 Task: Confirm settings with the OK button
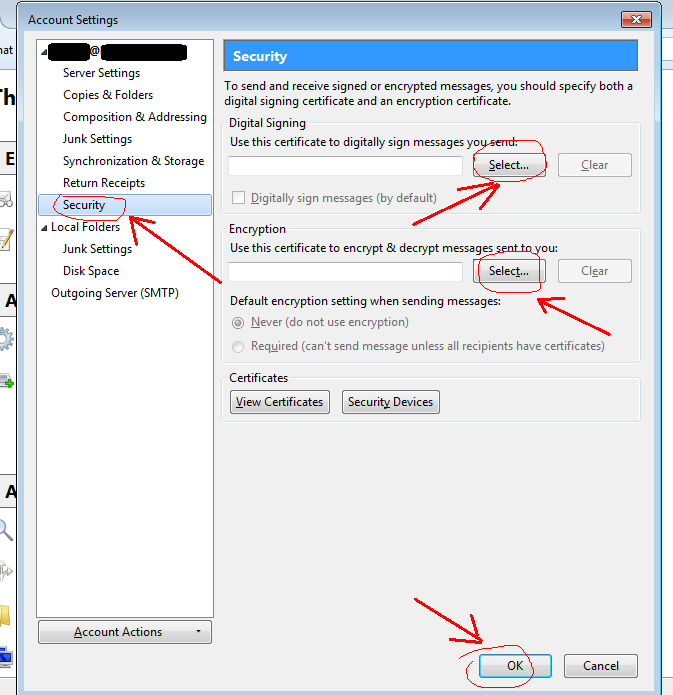tap(515, 666)
